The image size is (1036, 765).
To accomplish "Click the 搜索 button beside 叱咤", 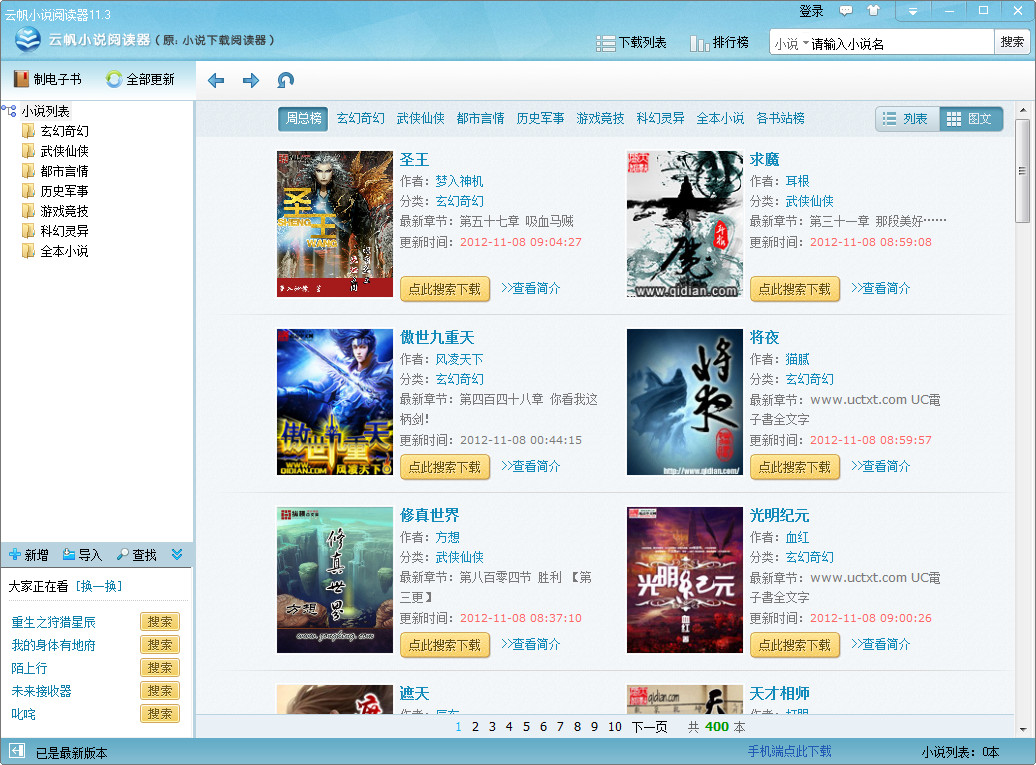I will click(x=160, y=713).
